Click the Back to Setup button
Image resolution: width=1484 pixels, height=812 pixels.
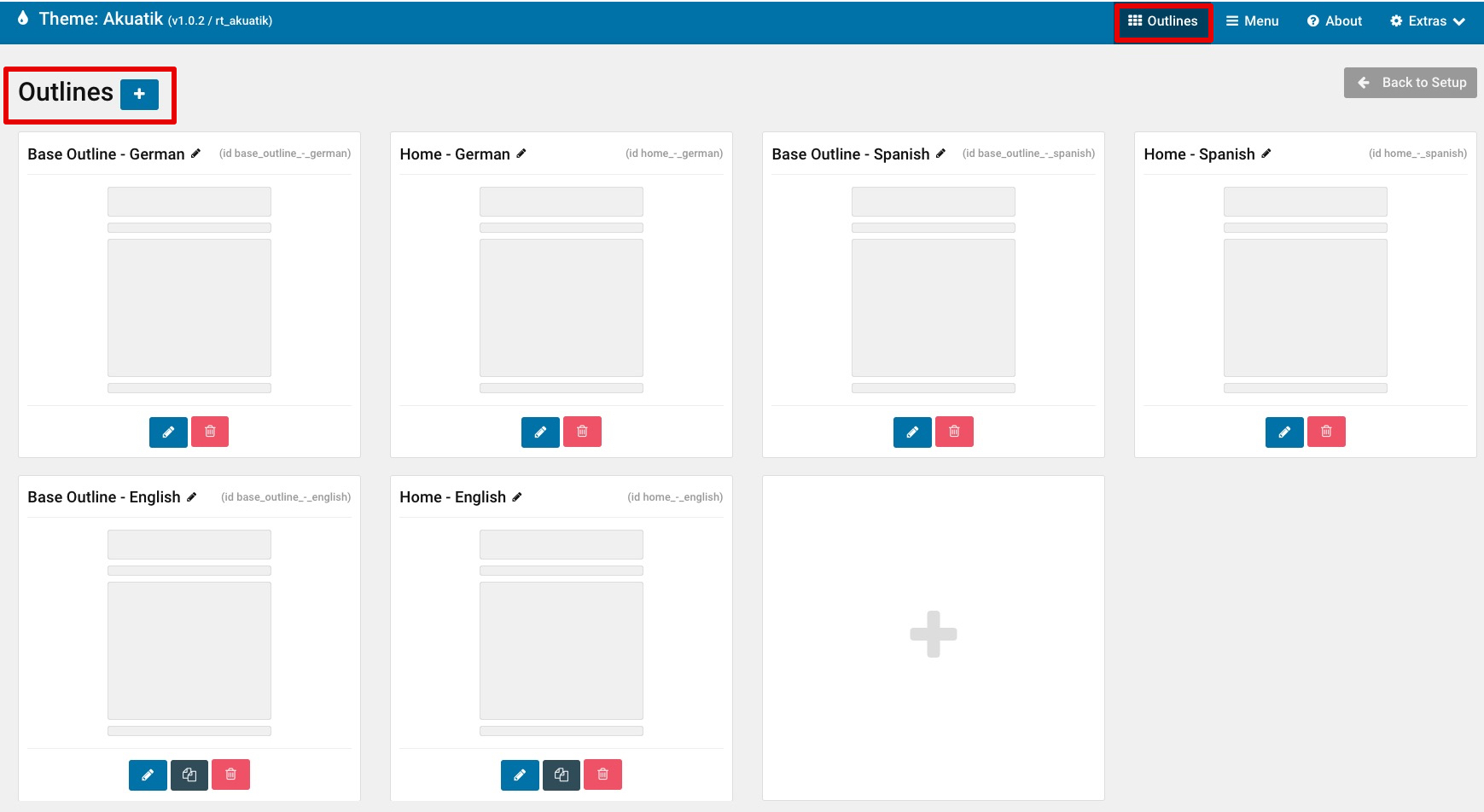point(1410,83)
